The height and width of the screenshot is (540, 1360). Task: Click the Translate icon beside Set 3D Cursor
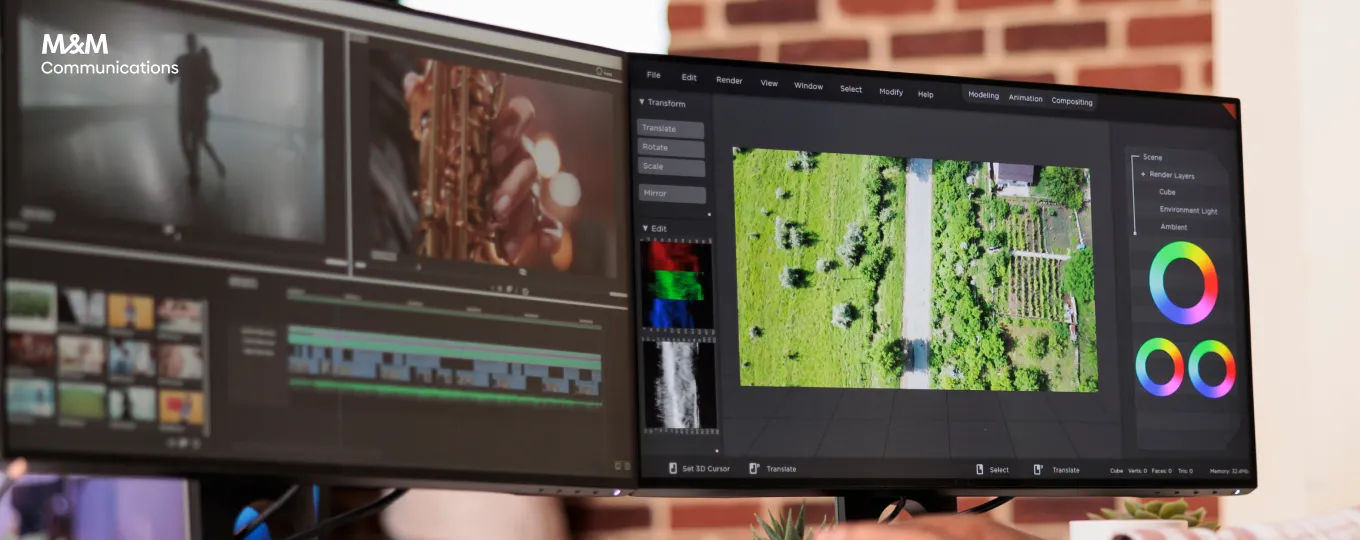click(755, 468)
